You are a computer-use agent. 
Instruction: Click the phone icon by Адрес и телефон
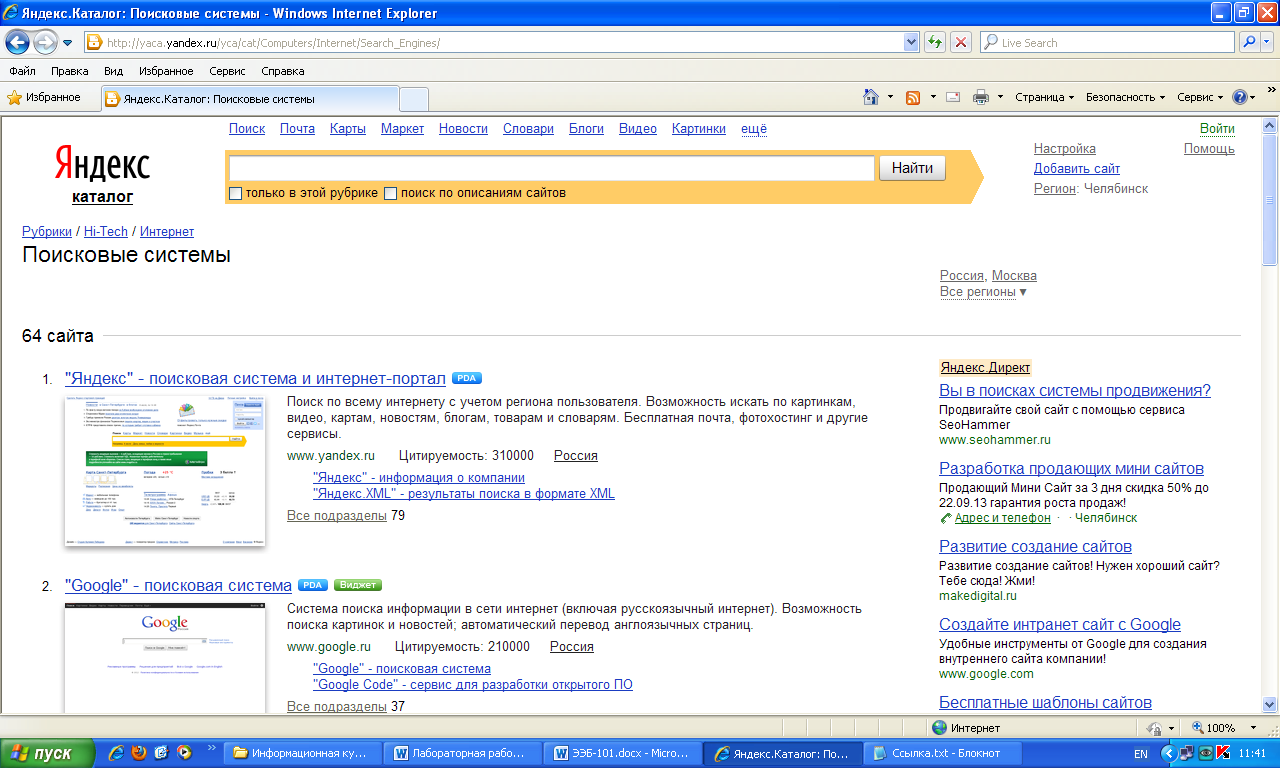946,518
